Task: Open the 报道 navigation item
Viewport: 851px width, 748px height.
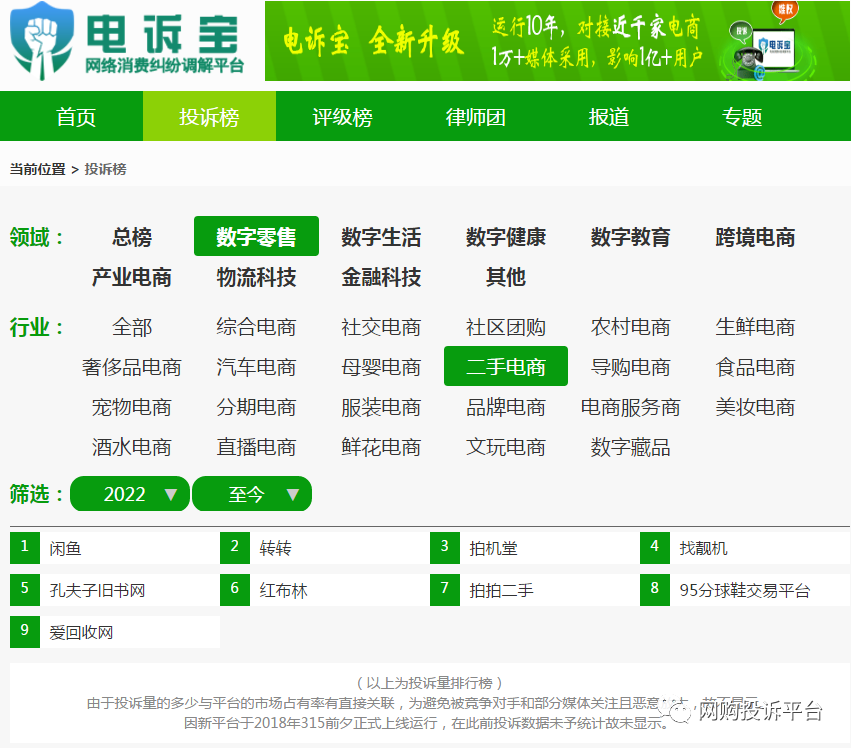Action: point(609,117)
